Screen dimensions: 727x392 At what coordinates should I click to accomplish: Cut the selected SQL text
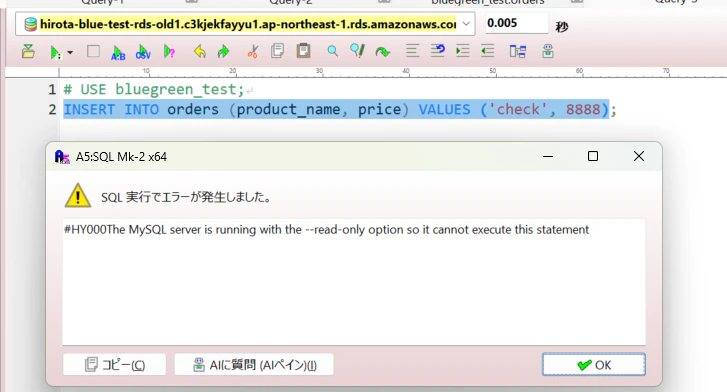(x=253, y=51)
